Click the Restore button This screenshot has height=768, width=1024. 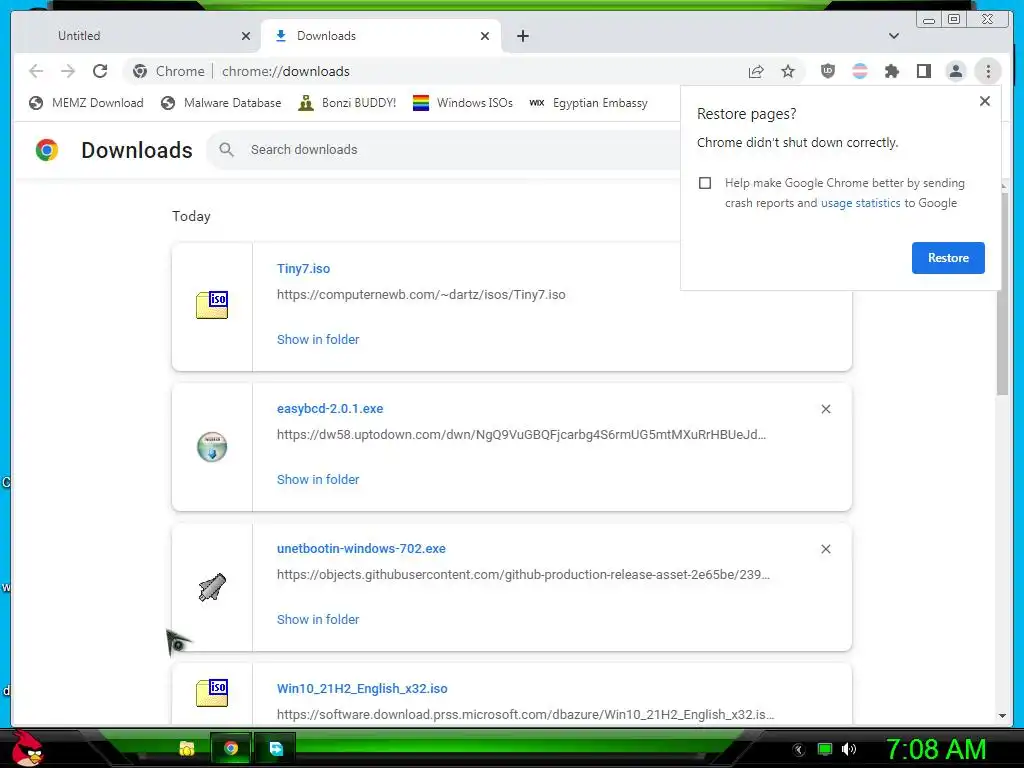[948, 258]
